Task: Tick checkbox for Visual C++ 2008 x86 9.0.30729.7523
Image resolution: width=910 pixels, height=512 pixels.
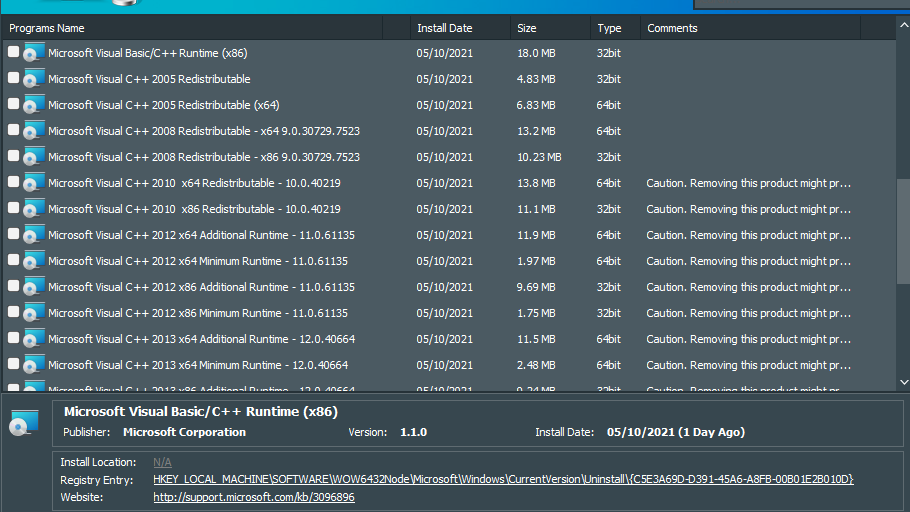Action: click(x=13, y=156)
